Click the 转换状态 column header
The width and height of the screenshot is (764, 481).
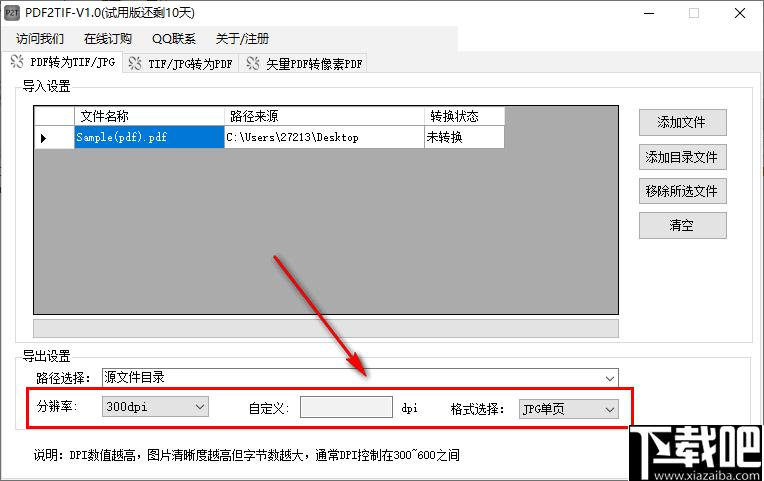click(x=464, y=116)
